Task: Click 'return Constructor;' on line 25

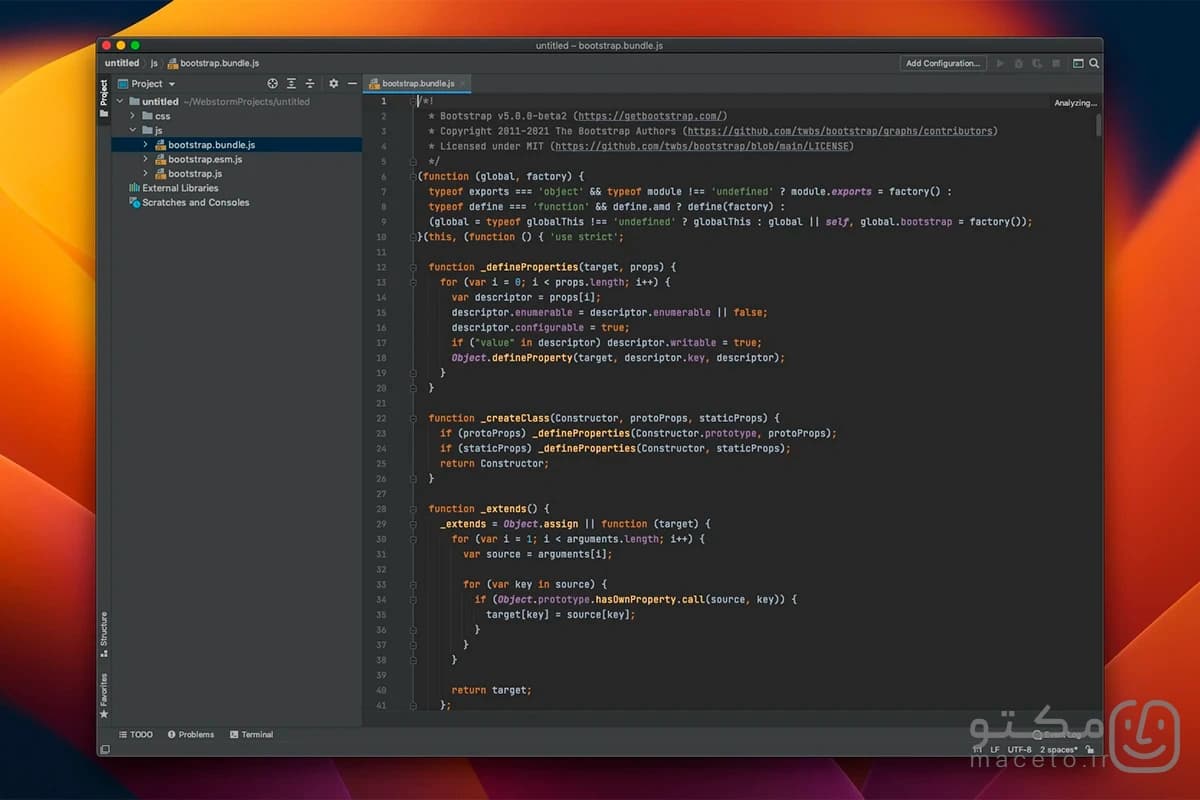Action: pyautogui.click(x=494, y=464)
